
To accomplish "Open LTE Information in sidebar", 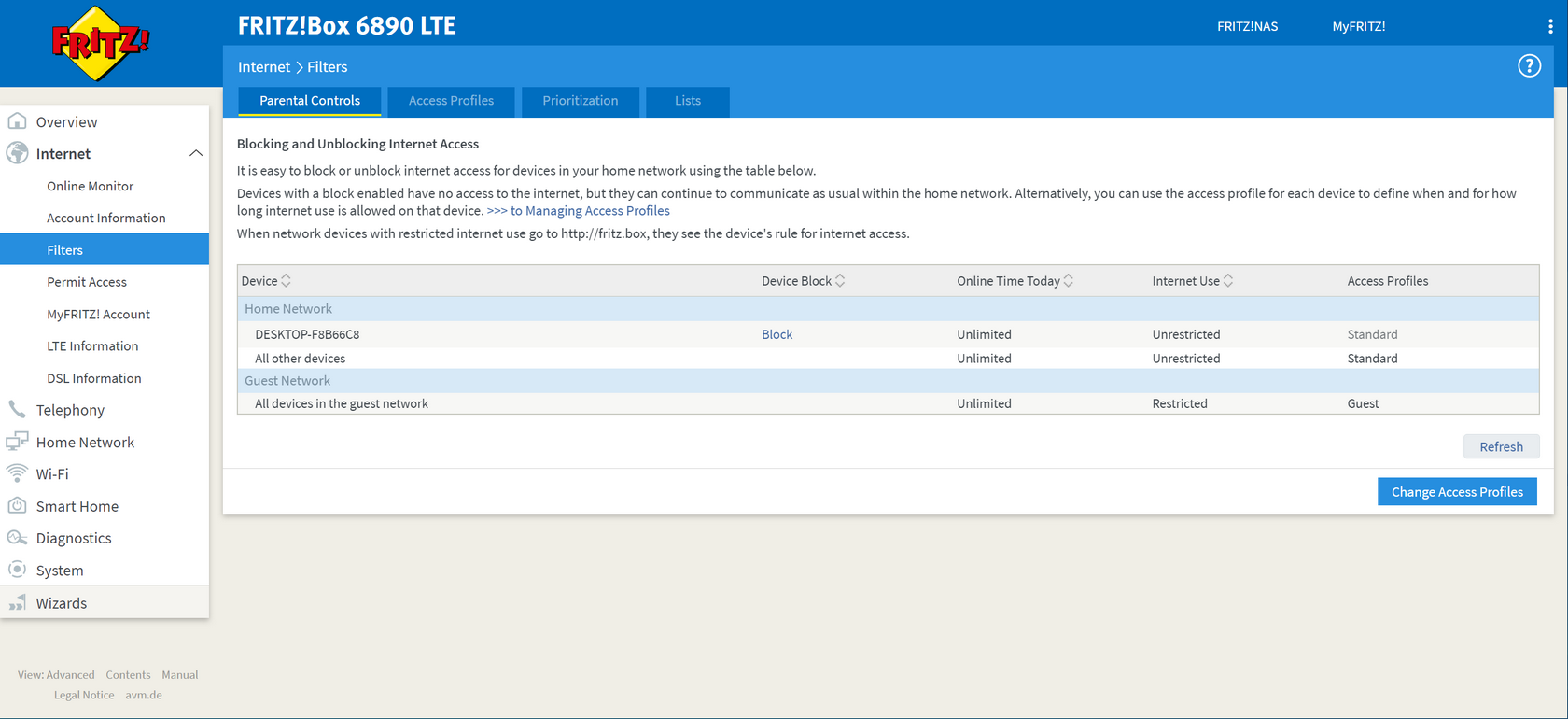I will [x=92, y=345].
